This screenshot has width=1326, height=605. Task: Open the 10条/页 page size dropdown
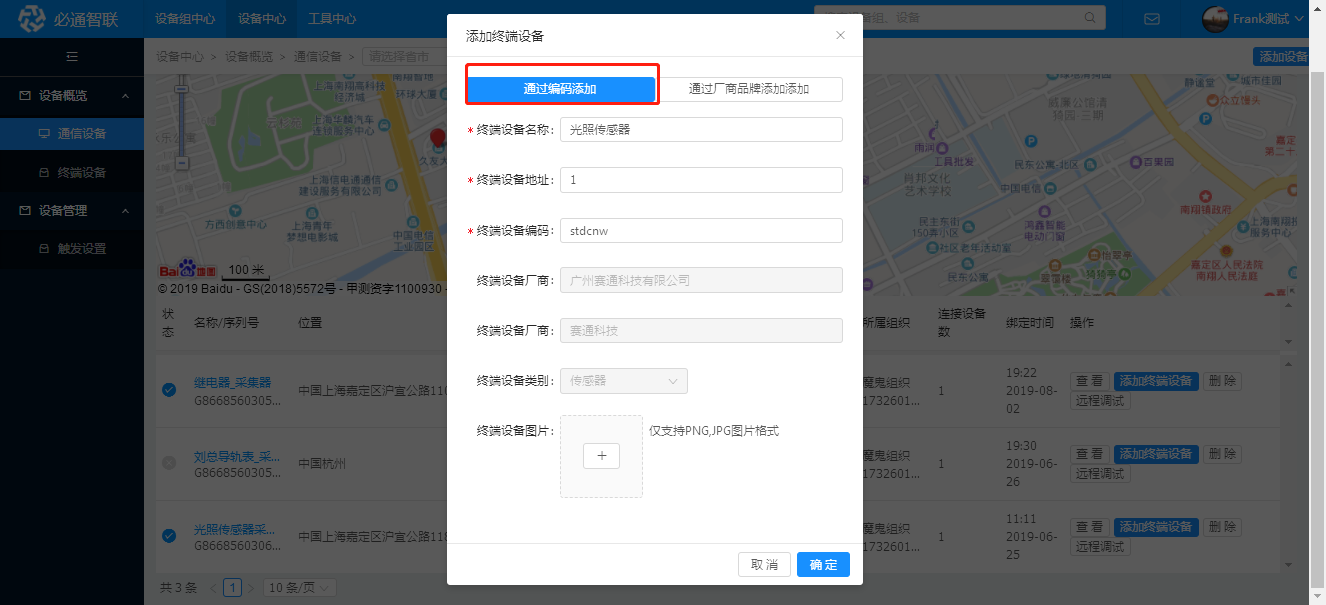(300, 588)
